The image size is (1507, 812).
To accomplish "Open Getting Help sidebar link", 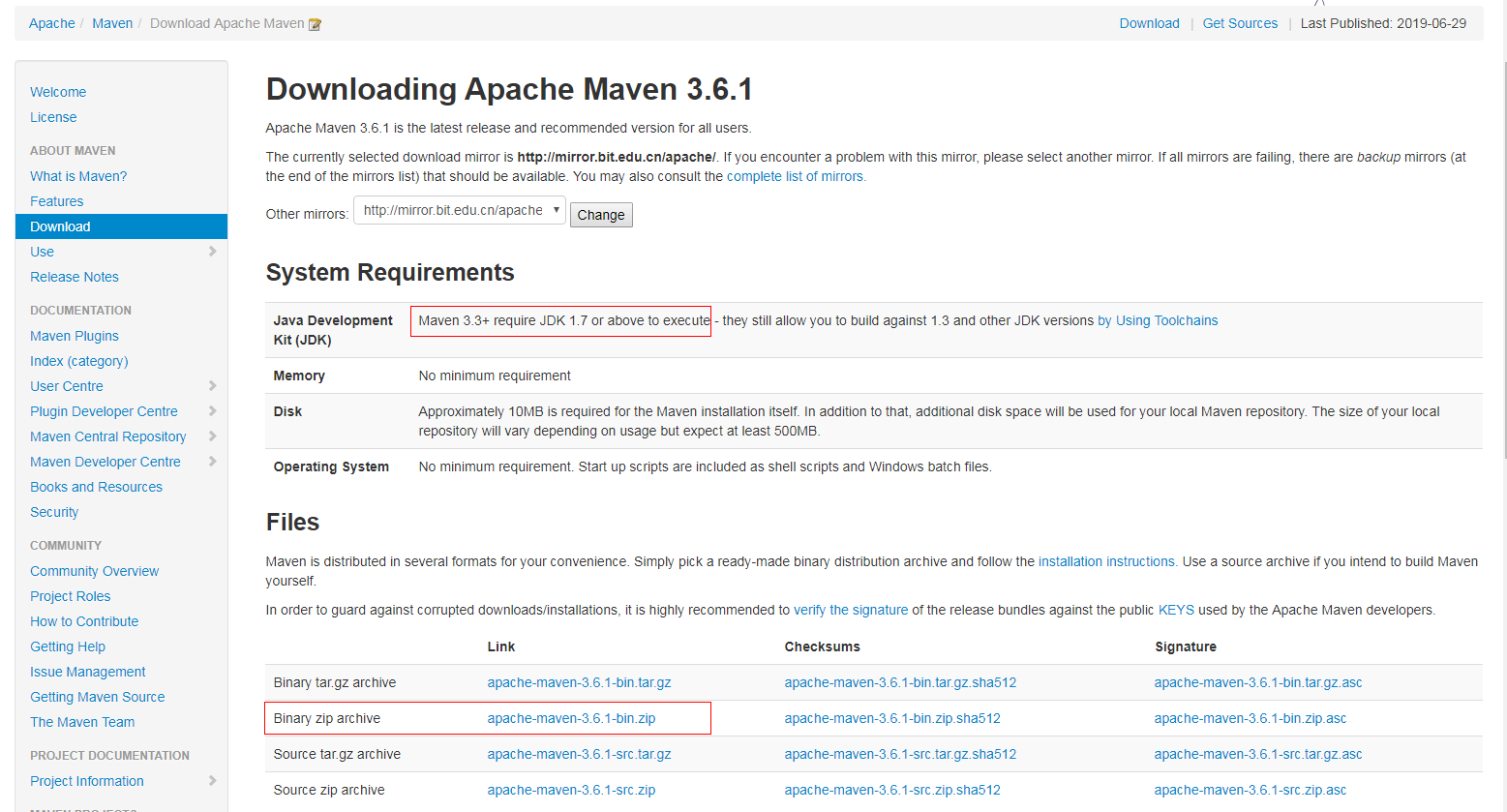I will (x=68, y=647).
